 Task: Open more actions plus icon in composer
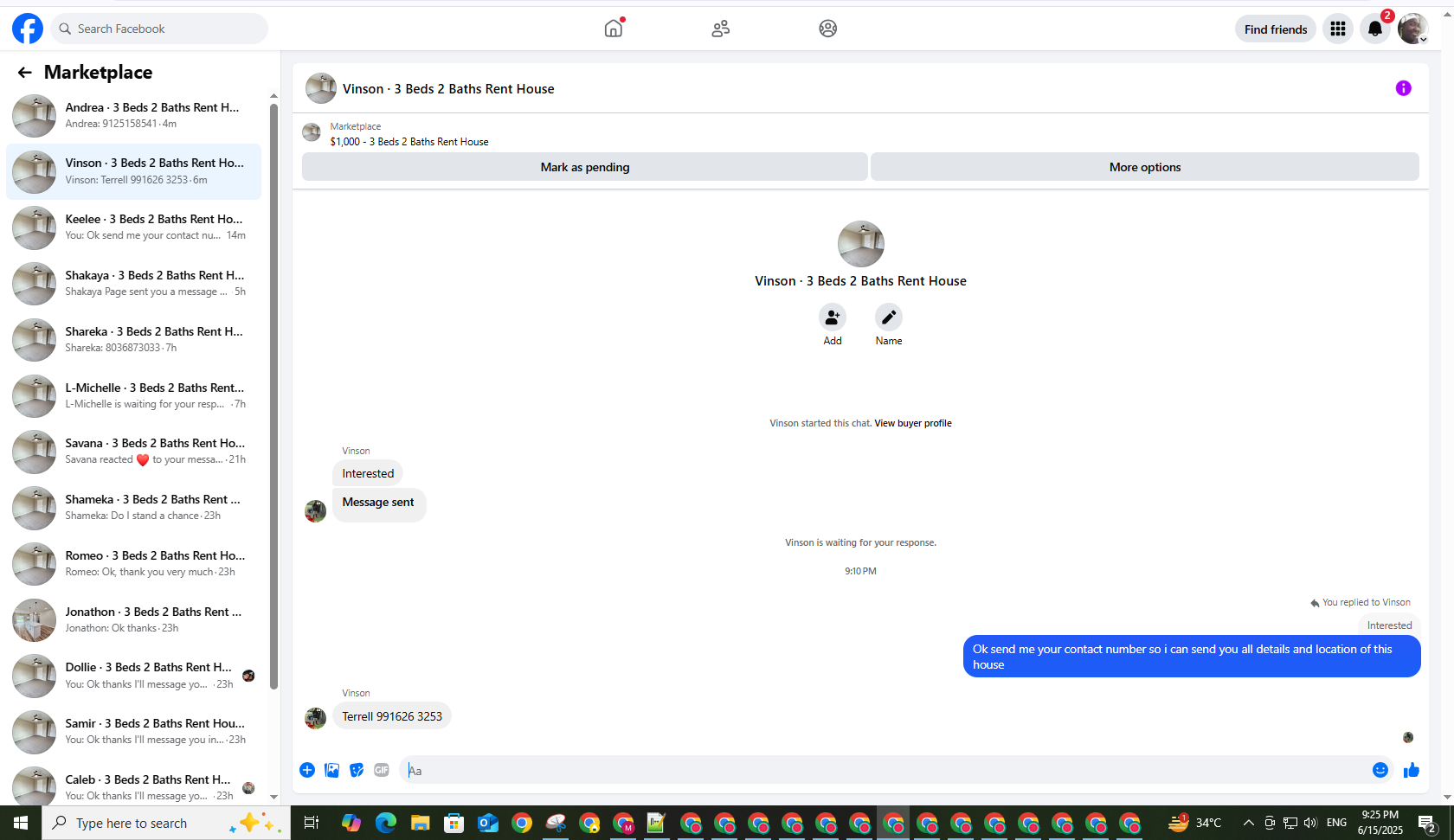[x=307, y=770]
